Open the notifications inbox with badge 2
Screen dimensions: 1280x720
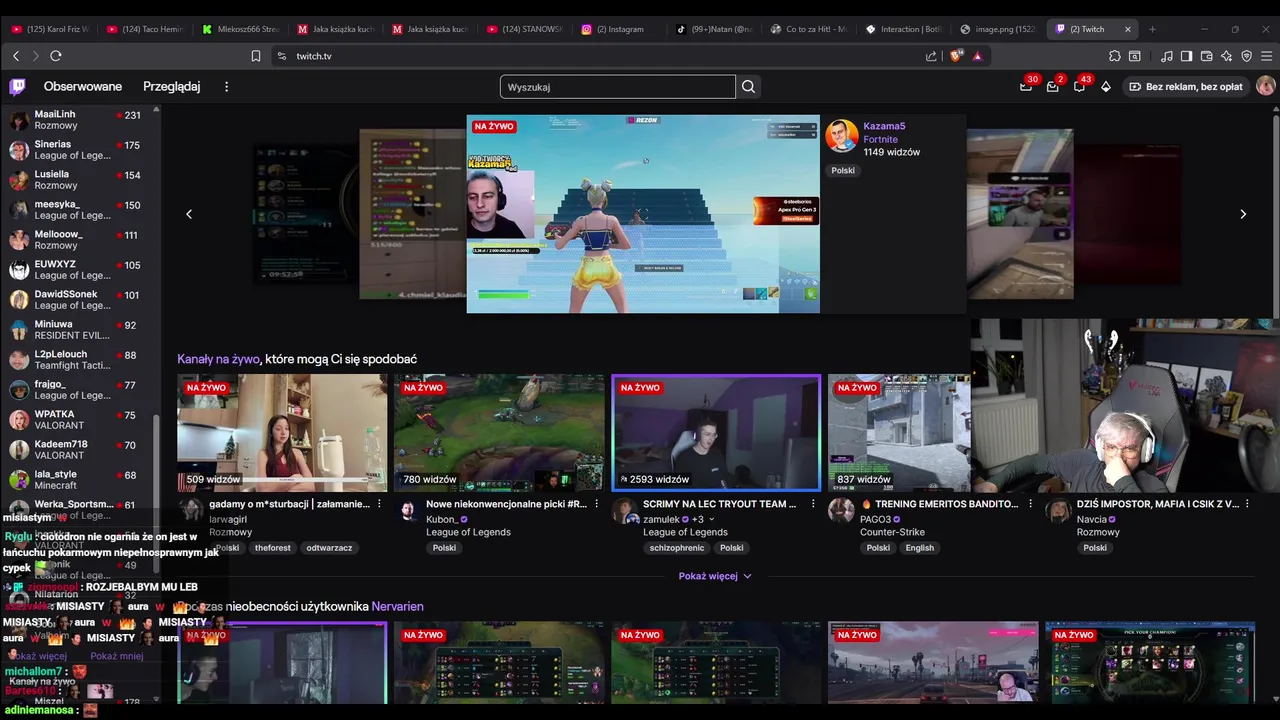(1052, 87)
